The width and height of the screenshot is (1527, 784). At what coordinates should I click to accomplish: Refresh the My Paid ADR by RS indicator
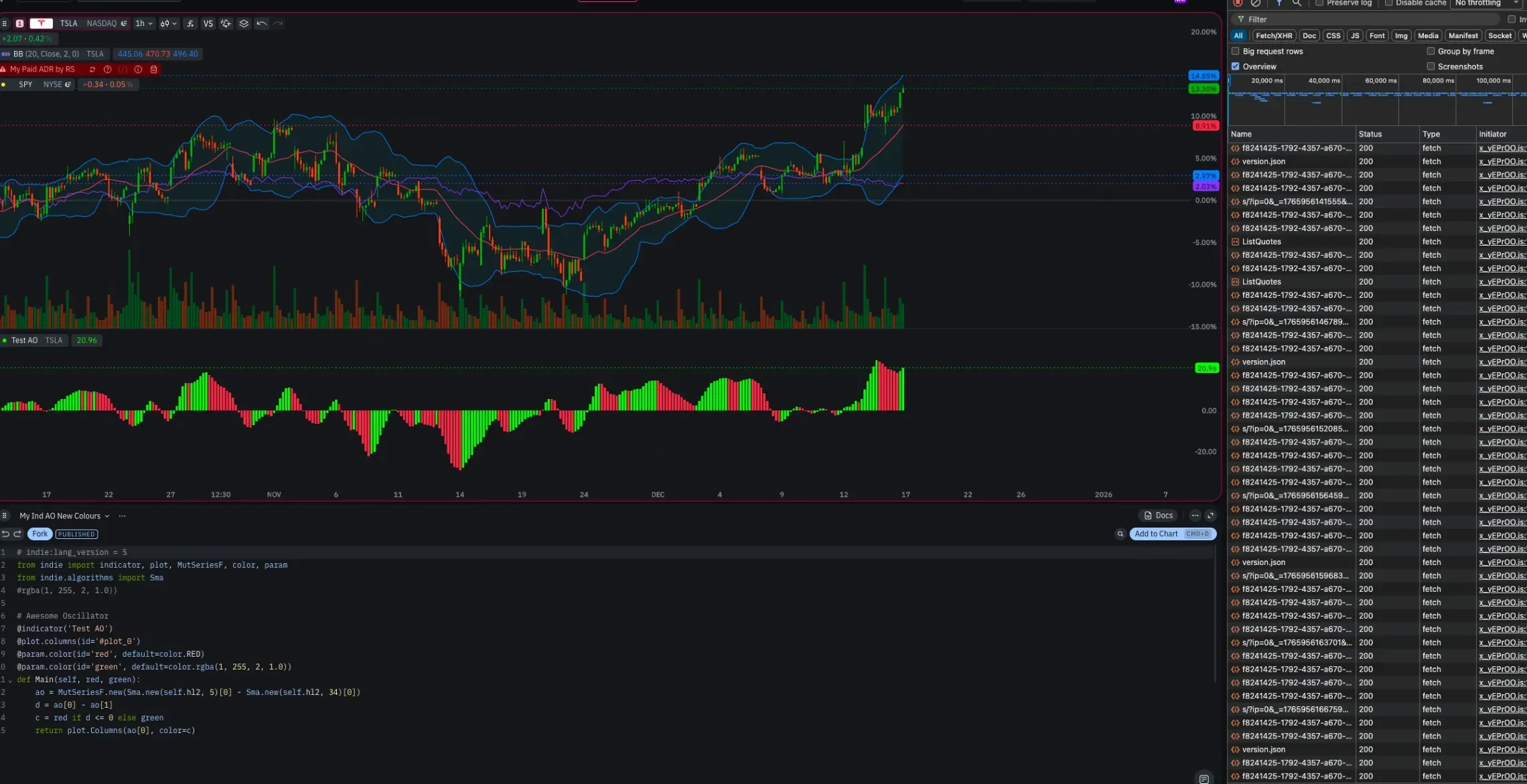click(x=93, y=70)
